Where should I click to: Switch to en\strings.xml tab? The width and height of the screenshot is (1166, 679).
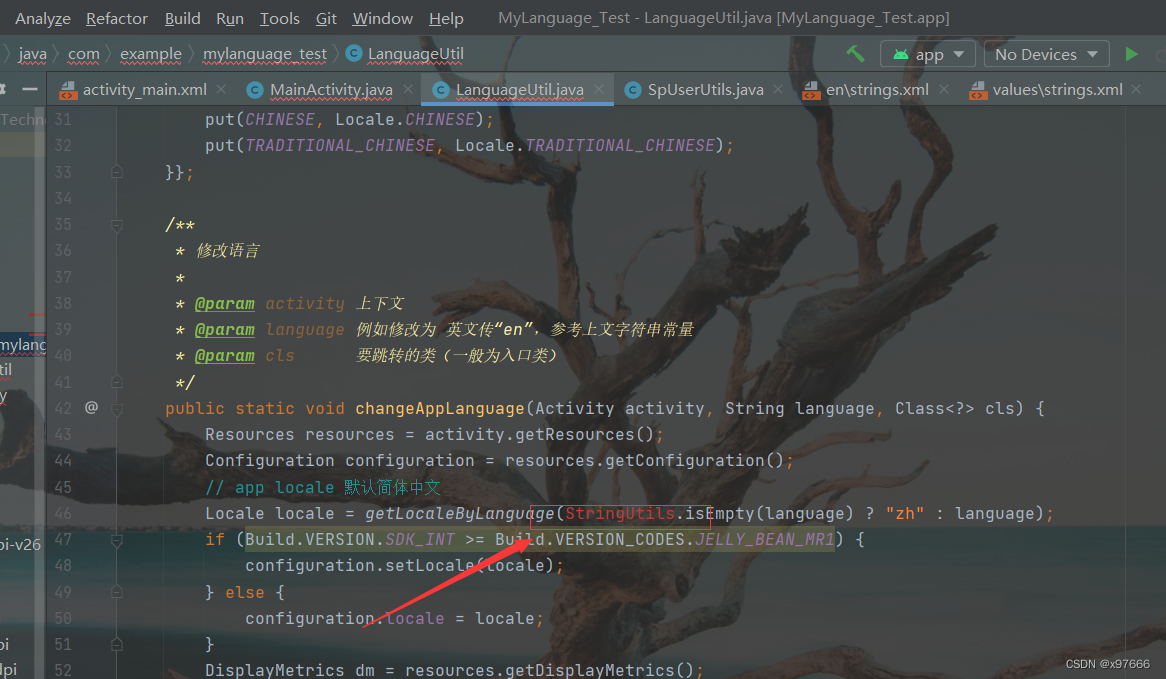(876, 90)
